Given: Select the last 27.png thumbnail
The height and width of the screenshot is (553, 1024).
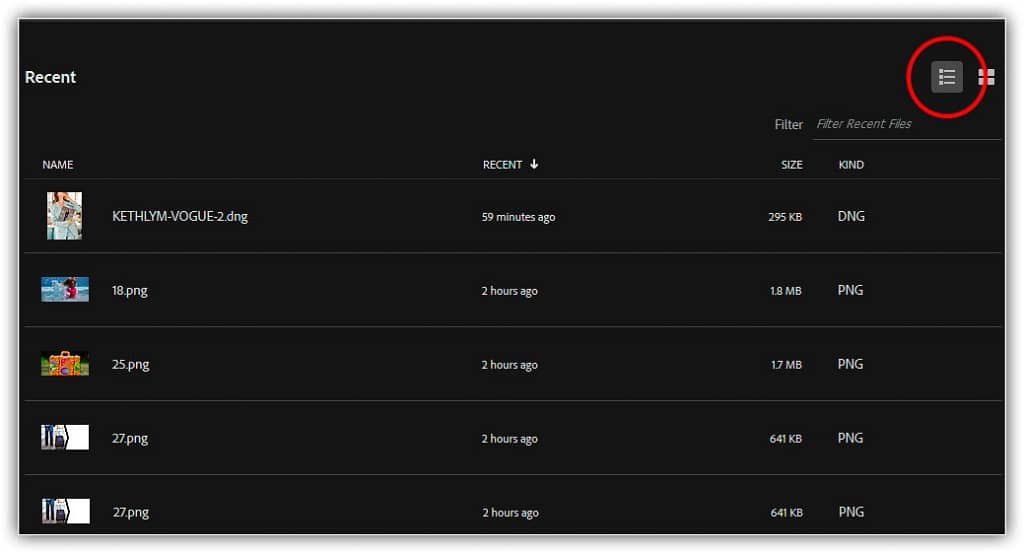Looking at the screenshot, I should 65,511.
